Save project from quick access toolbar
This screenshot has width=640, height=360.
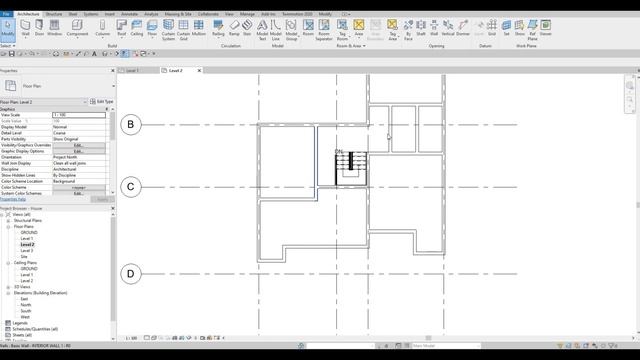(x=11, y=53)
